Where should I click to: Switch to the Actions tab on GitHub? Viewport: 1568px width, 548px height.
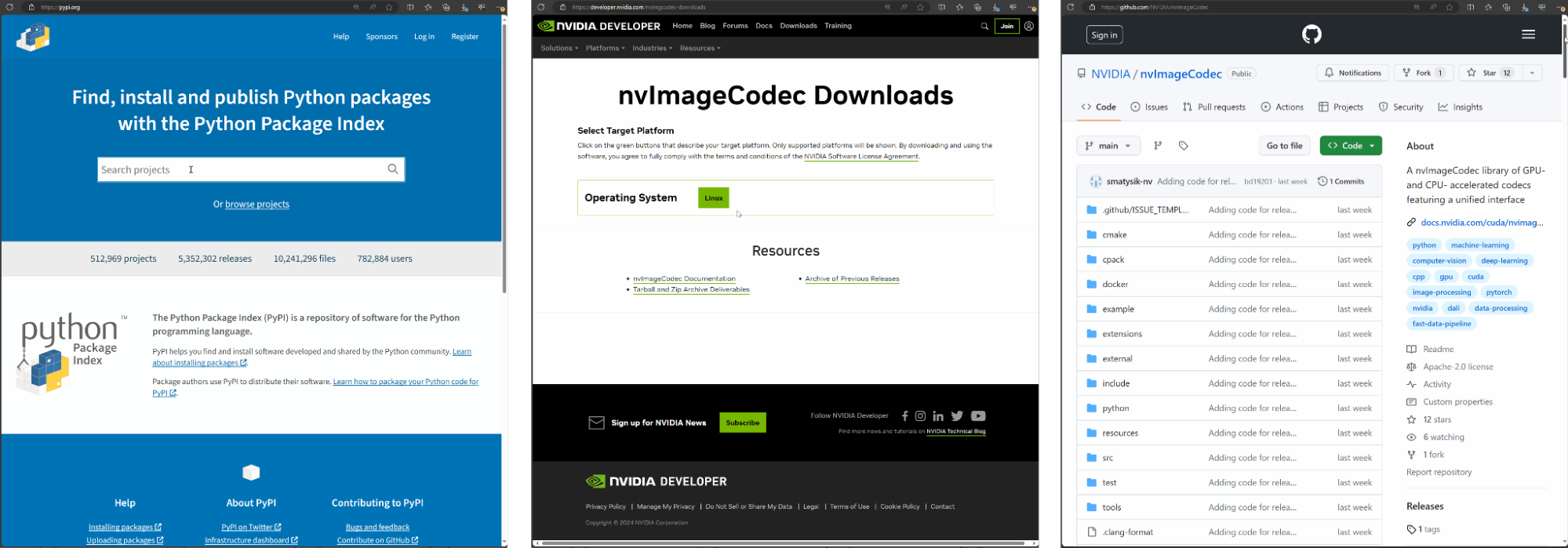click(1282, 107)
